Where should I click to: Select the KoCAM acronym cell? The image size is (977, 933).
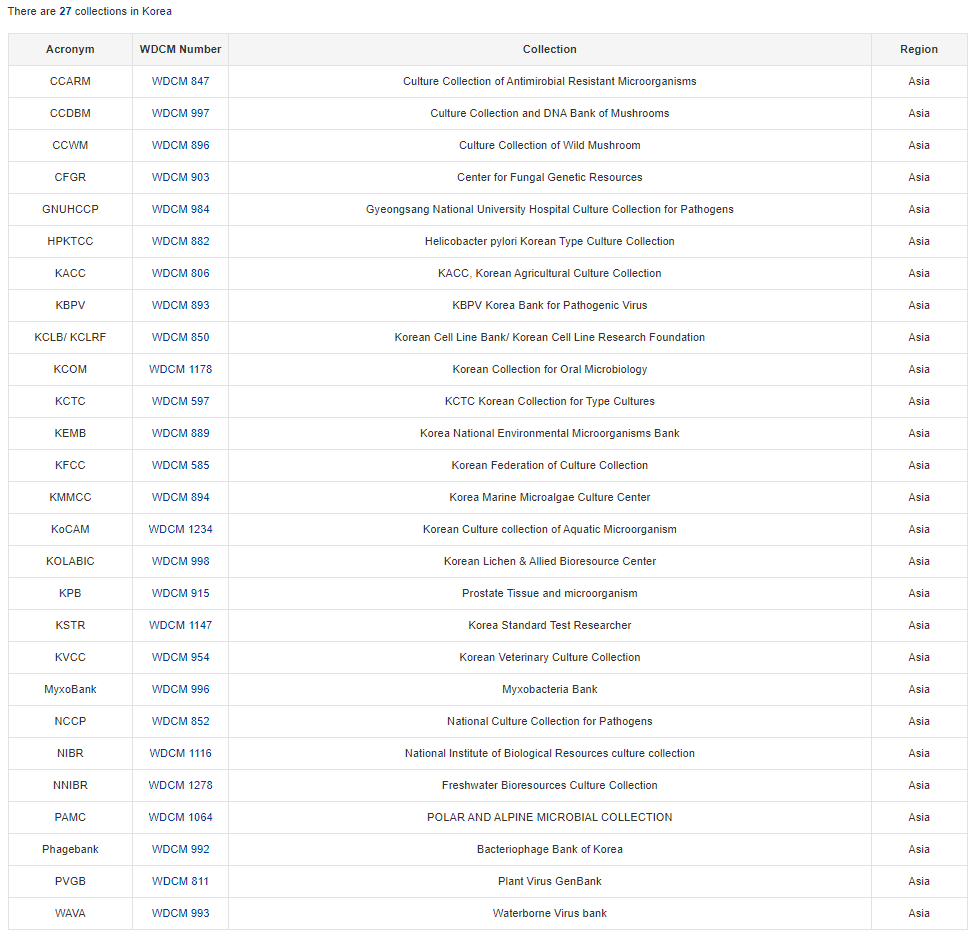pyautogui.click(x=70, y=529)
